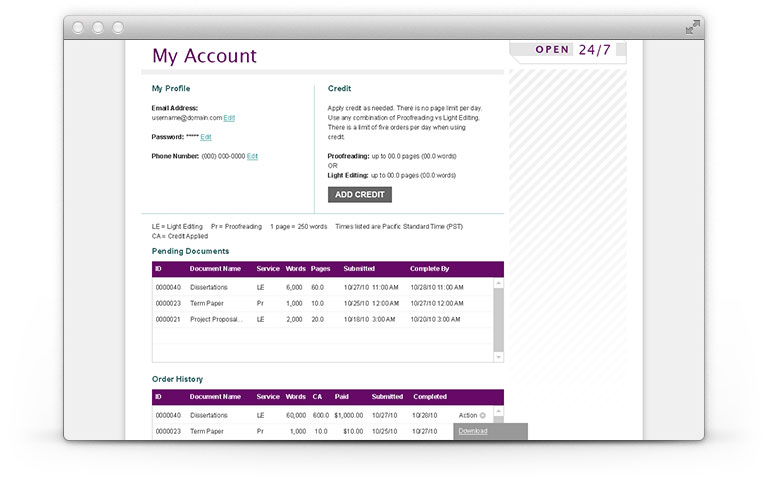Click the Download link in action popup
Viewport: 768px width, 480px height.
click(473, 431)
